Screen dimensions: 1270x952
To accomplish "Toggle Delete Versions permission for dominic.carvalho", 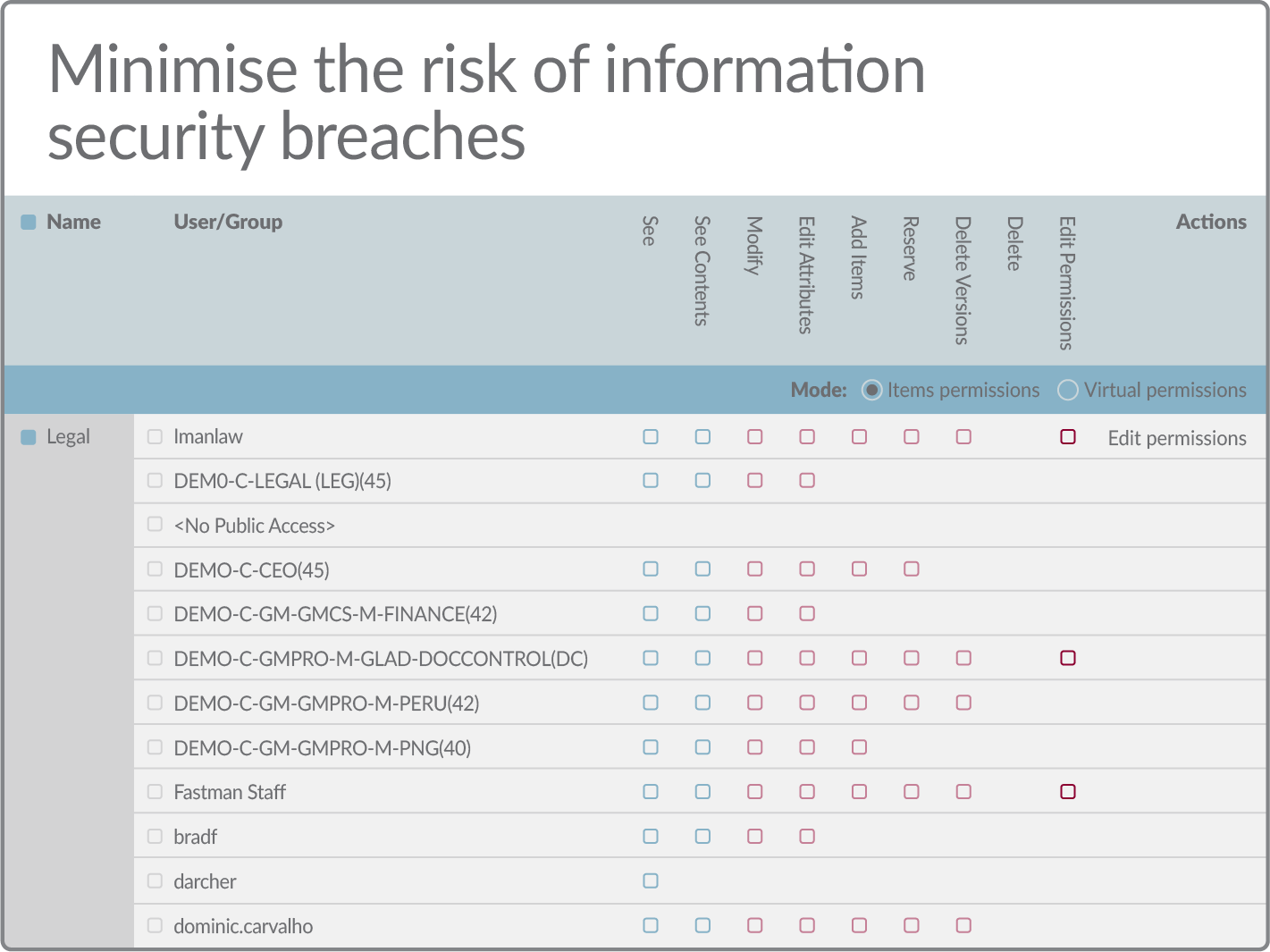I will [963, 925].
